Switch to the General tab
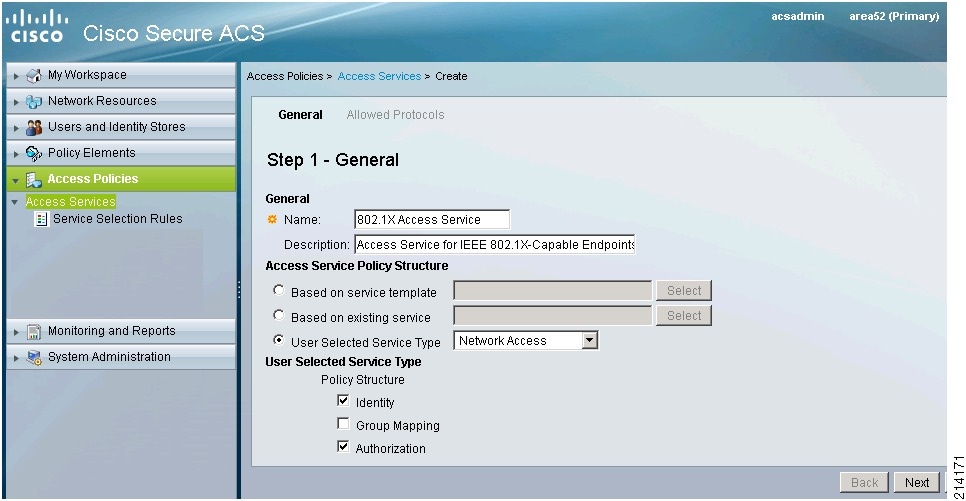 (x=300, y=115)
